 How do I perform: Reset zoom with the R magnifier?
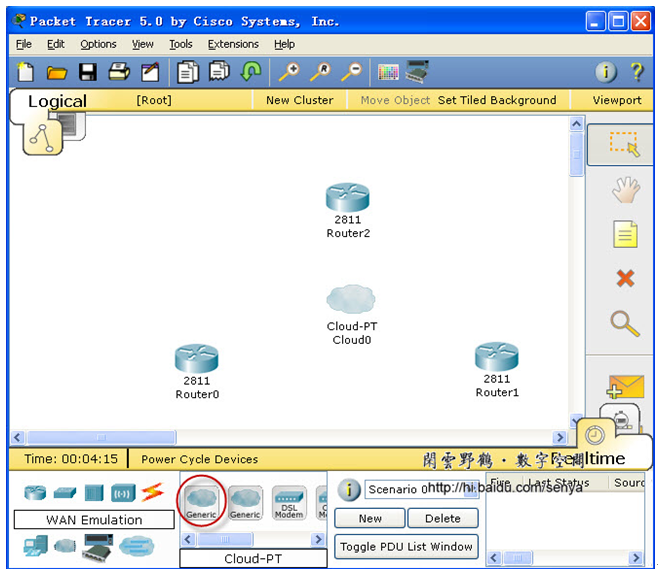(x=321, y=71)
